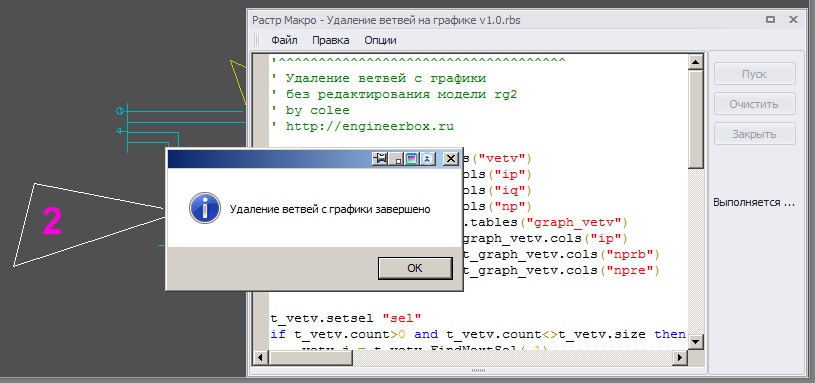
Task: Click the comment 'Удаление ветвей с графики'
Action: tap(379, 78)
